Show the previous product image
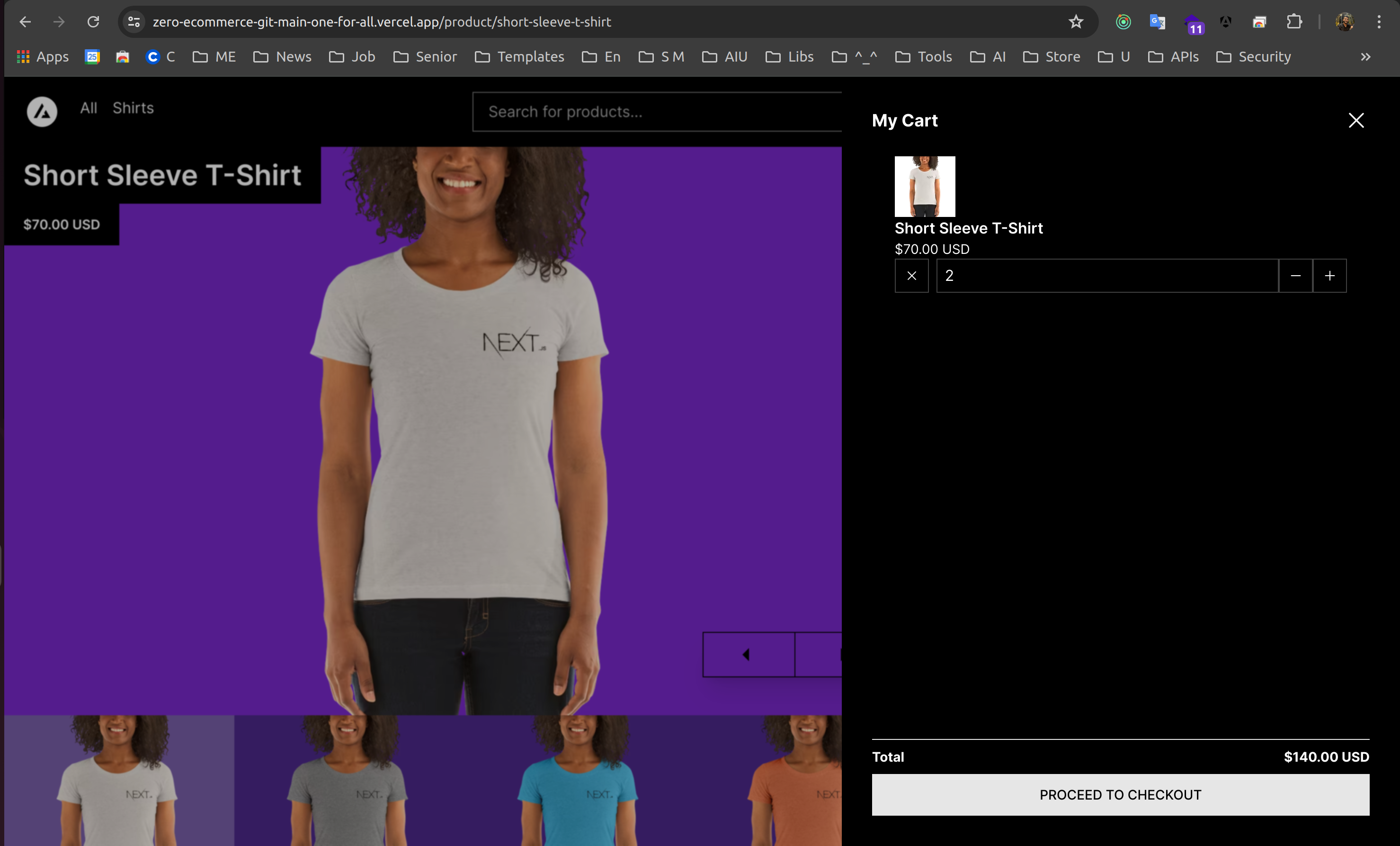 click(x=748, y=655)
